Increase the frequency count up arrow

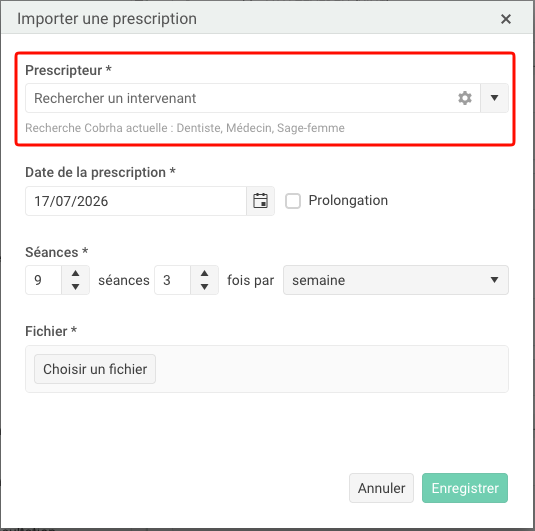pos(204,273)
